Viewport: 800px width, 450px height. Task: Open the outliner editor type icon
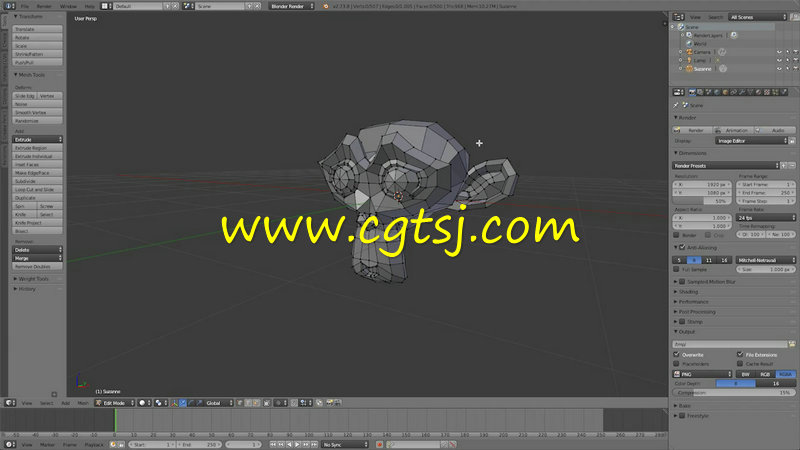pyautogui.click(x=679, y=17)
